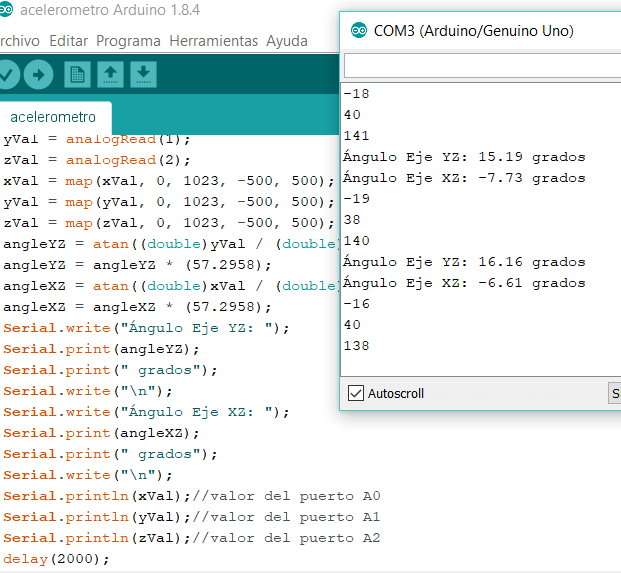Click the code line 'xVal = map(xVal, 0, 1023, -500, 500);'
The height and width of the screenshot is (573, 621).
(169, 181)
